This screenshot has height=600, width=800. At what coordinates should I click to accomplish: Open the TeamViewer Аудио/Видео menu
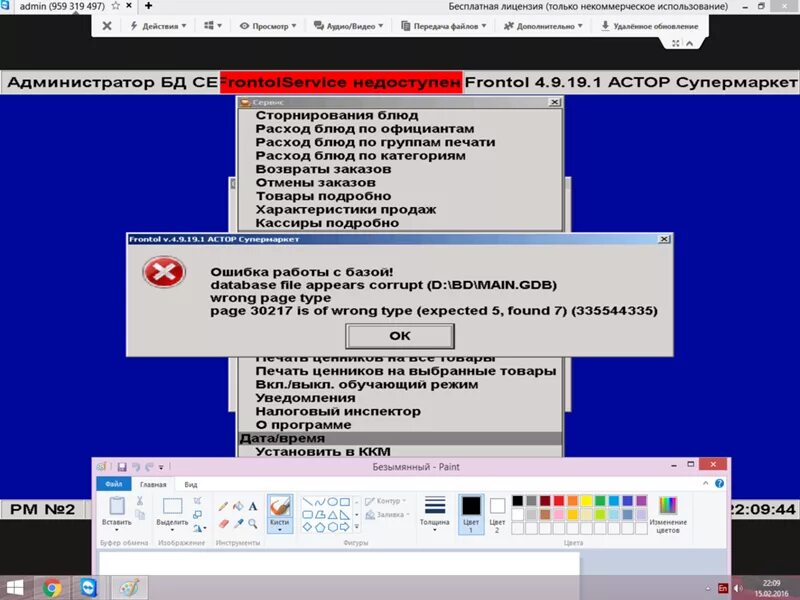click(348, 26)
